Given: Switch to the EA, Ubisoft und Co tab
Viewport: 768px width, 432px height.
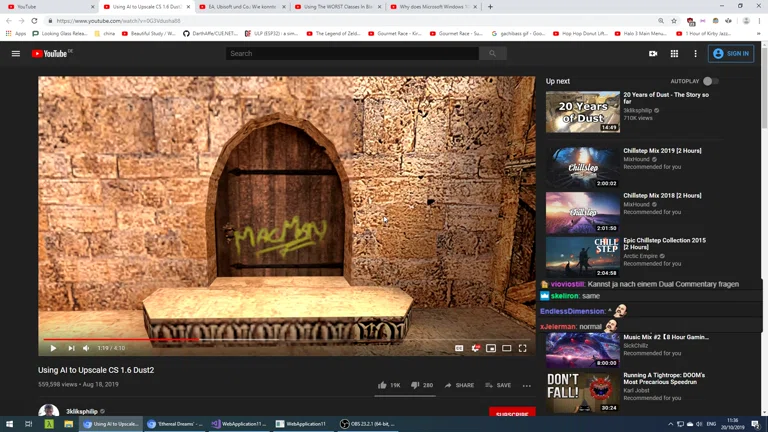Looking at the screenshot, I should click(x=242, y=6).
